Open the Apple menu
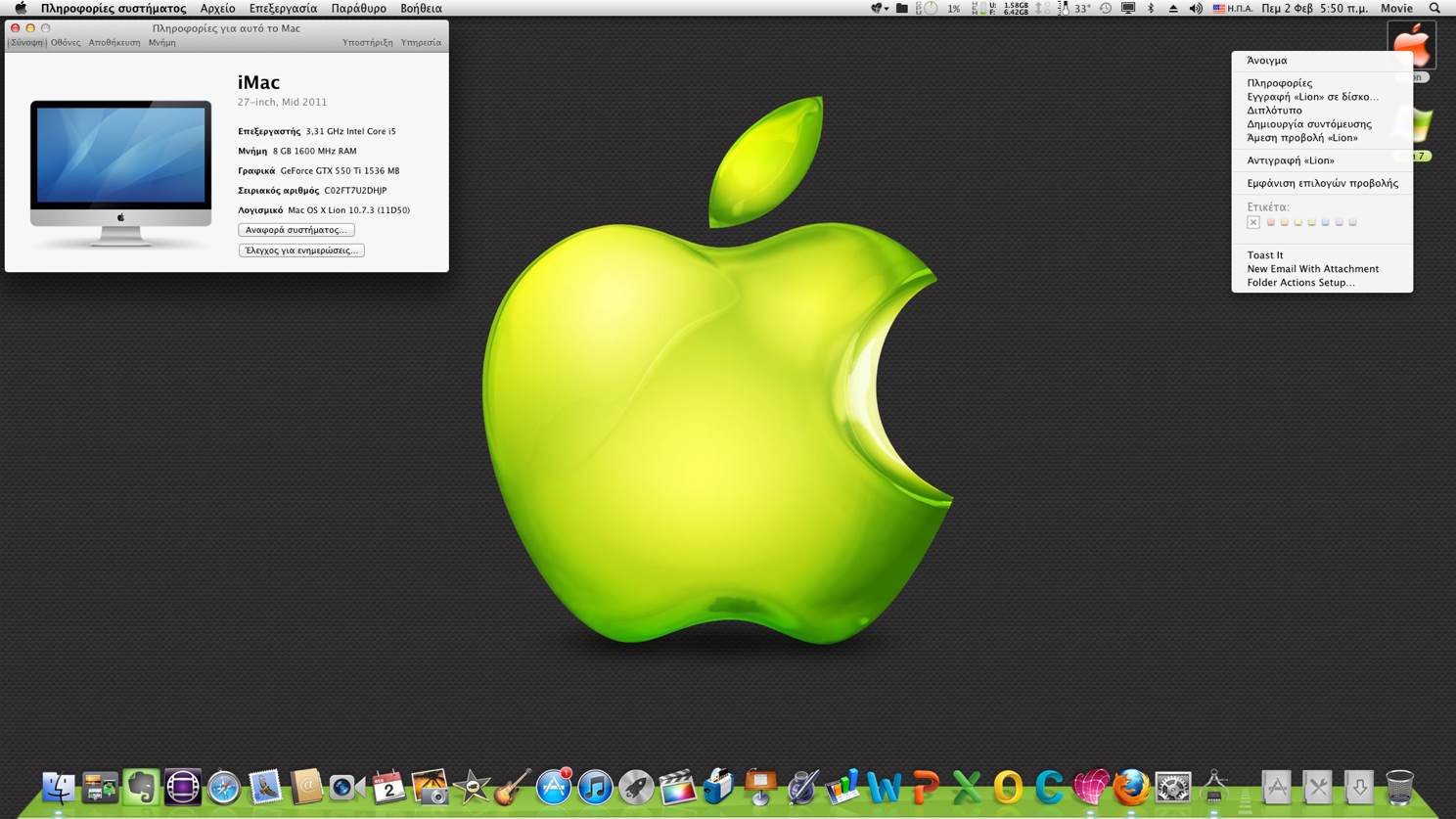 tap(20, 8)
